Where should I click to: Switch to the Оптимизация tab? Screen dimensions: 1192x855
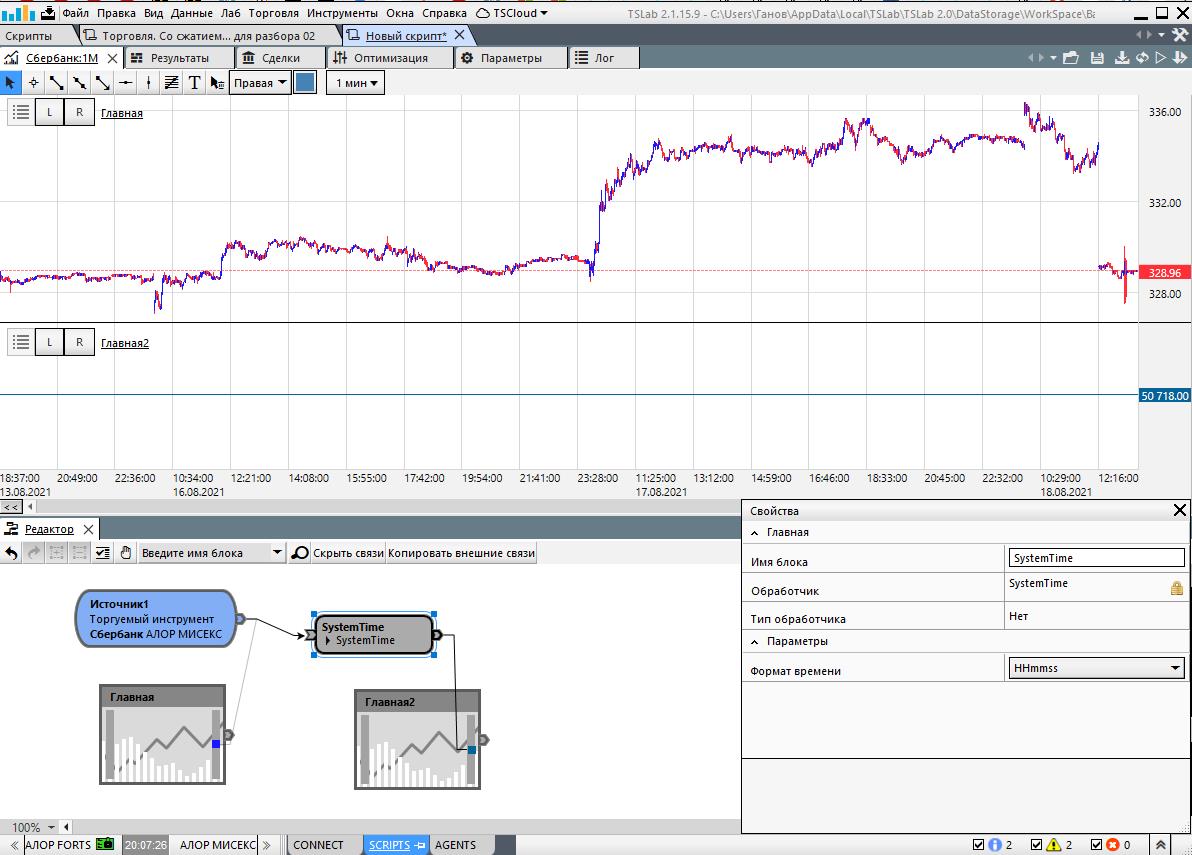coord(390,58)
